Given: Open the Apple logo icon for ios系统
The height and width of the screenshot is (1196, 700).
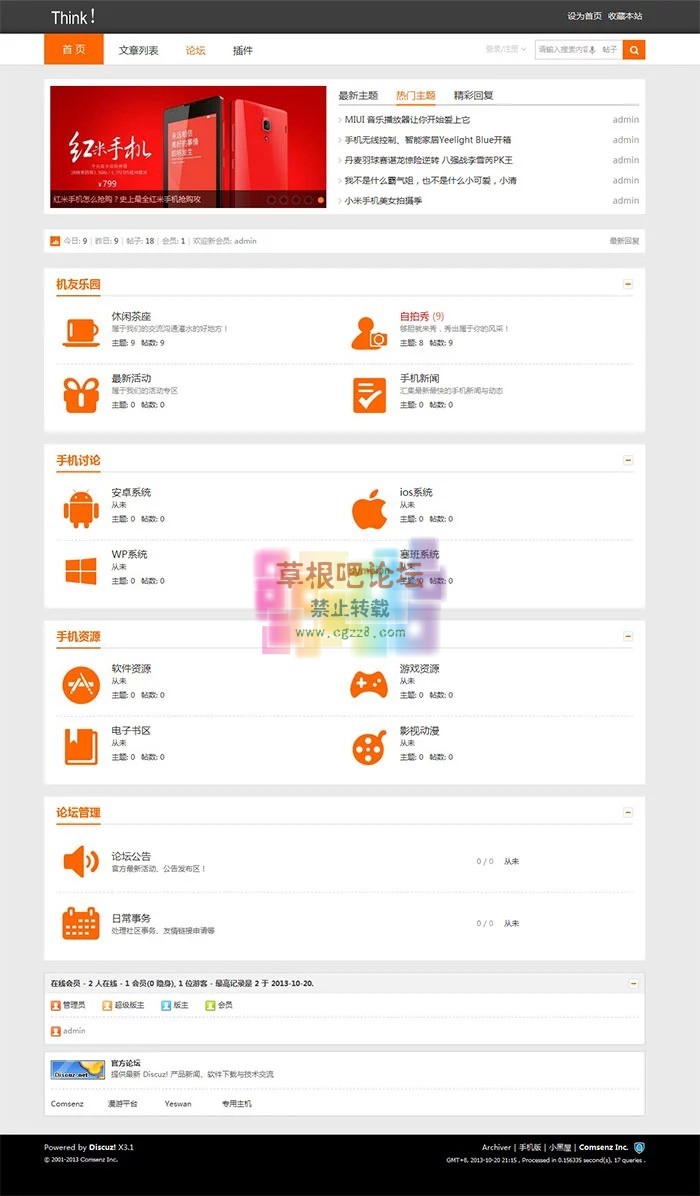Looking at the screenshot, I should (x=368, y=509).
